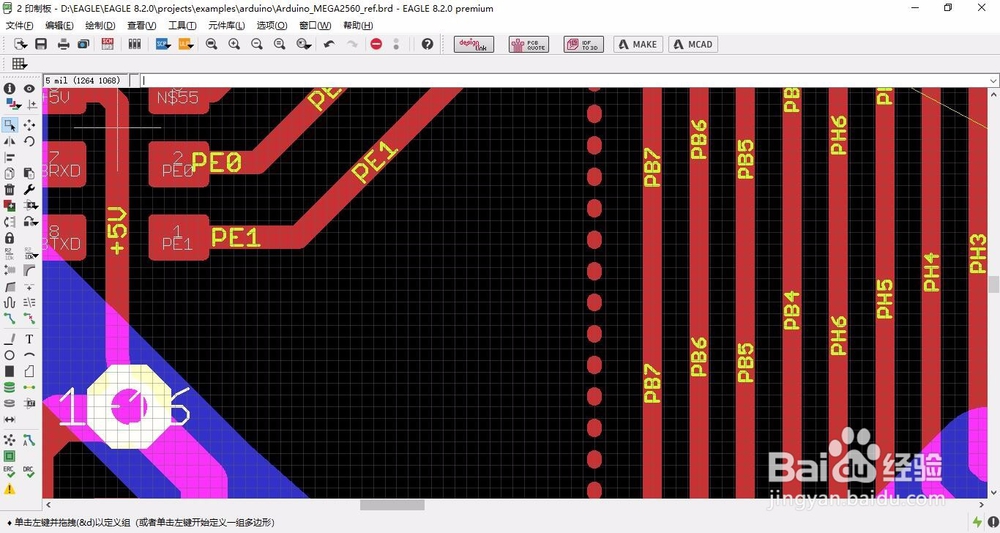Toggle layer visibility with the eye icon
The height and width of the screenshot is (533, 1000).
29,89
